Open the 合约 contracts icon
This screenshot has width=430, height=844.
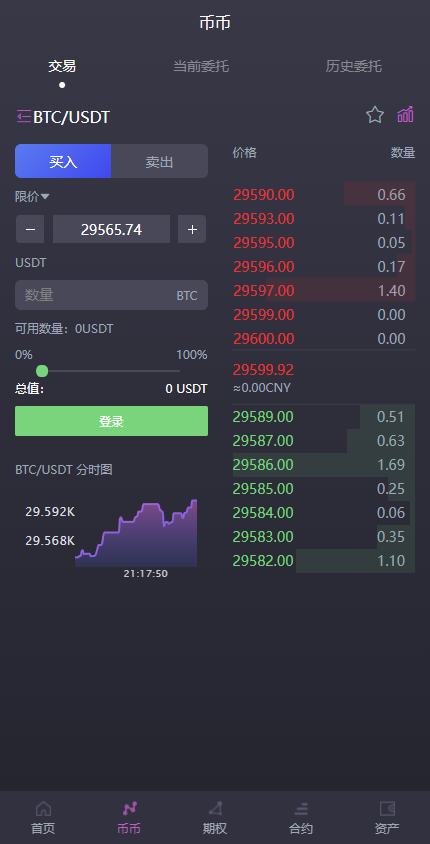tap(301, 808)
